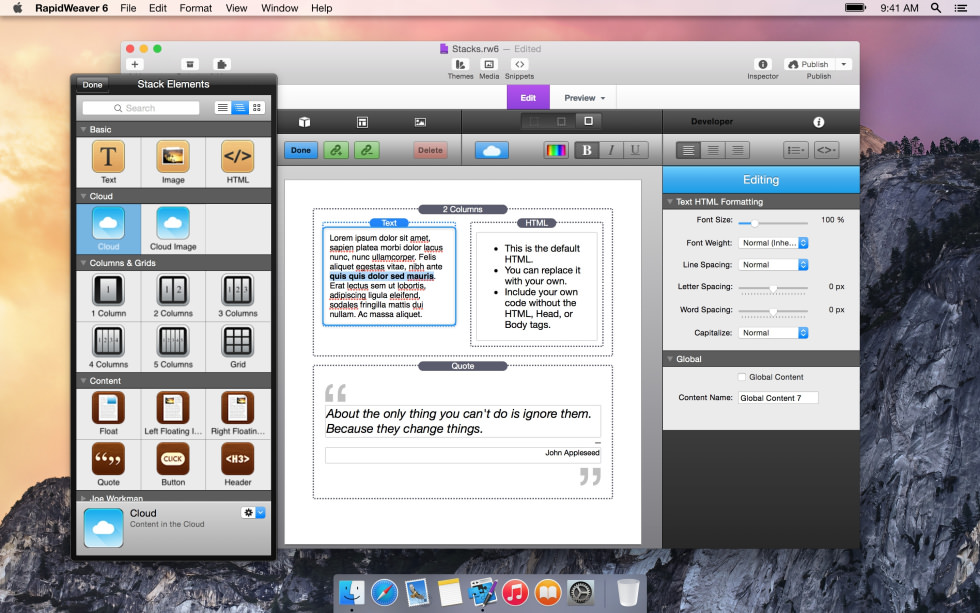
Task: Open the Window menu
Action: 279,8
